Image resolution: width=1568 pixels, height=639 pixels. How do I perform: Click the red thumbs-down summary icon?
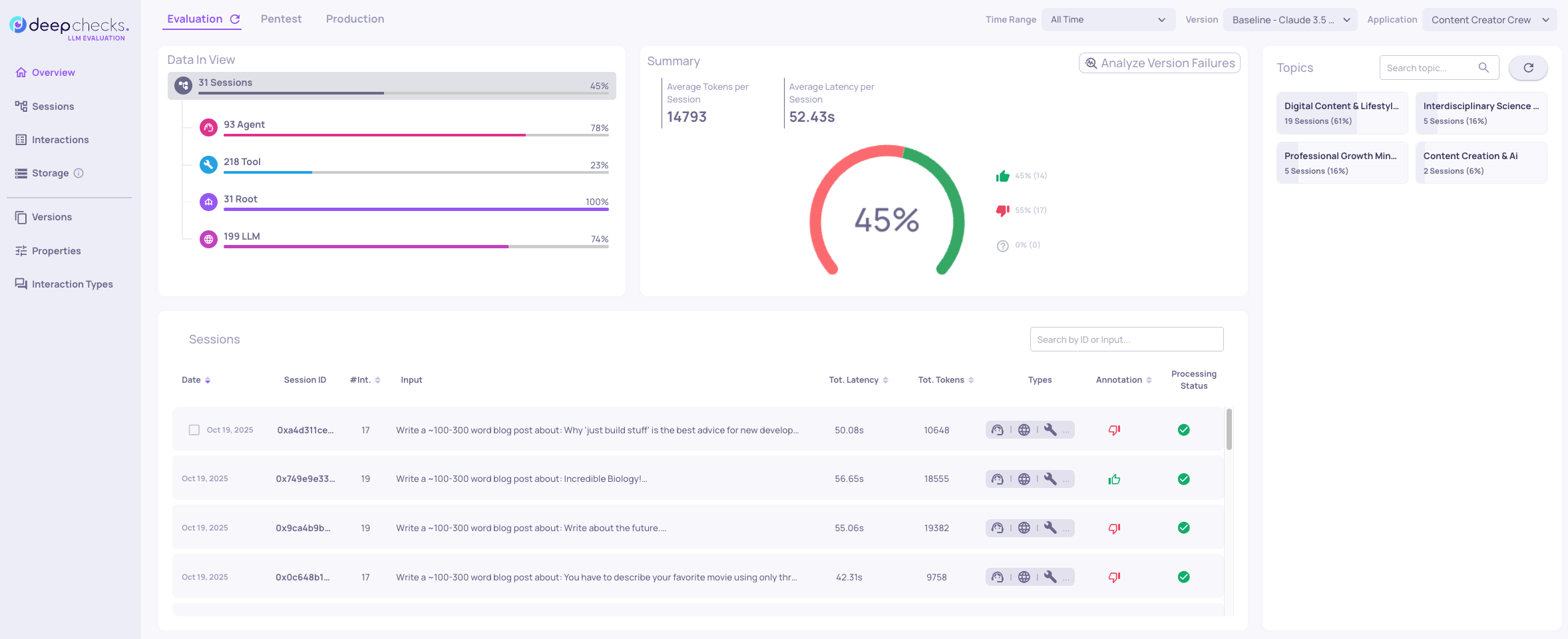pyautogui.click(x=1002, y=210)
